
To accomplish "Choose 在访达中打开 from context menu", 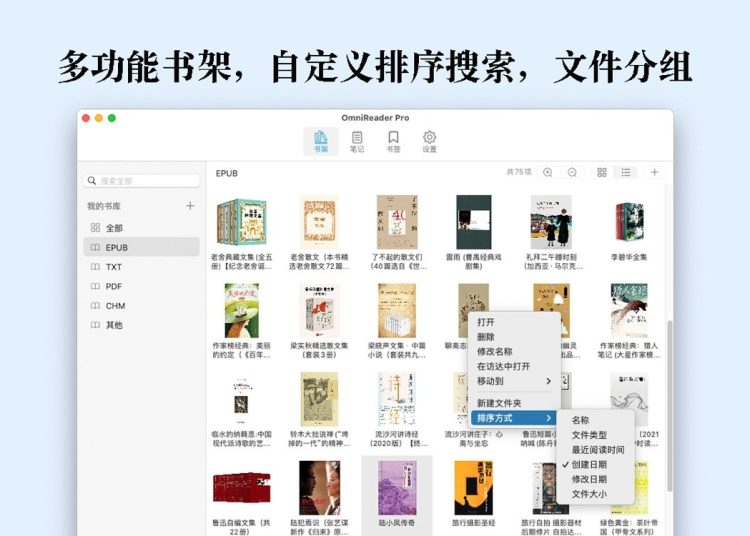I will (504, 366).
